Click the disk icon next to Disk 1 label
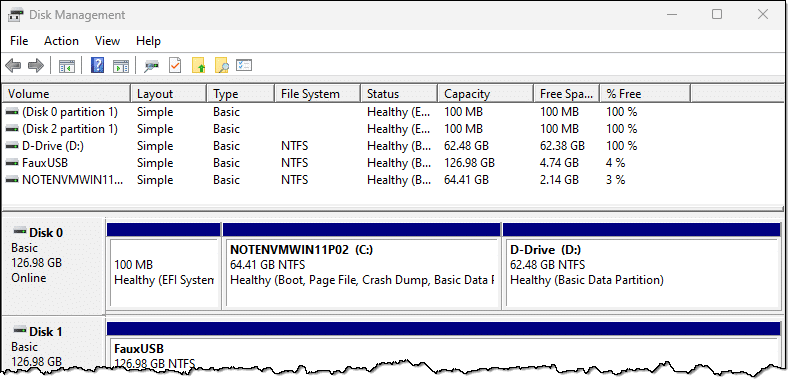 pyautogui.click(x=20, y=330)
